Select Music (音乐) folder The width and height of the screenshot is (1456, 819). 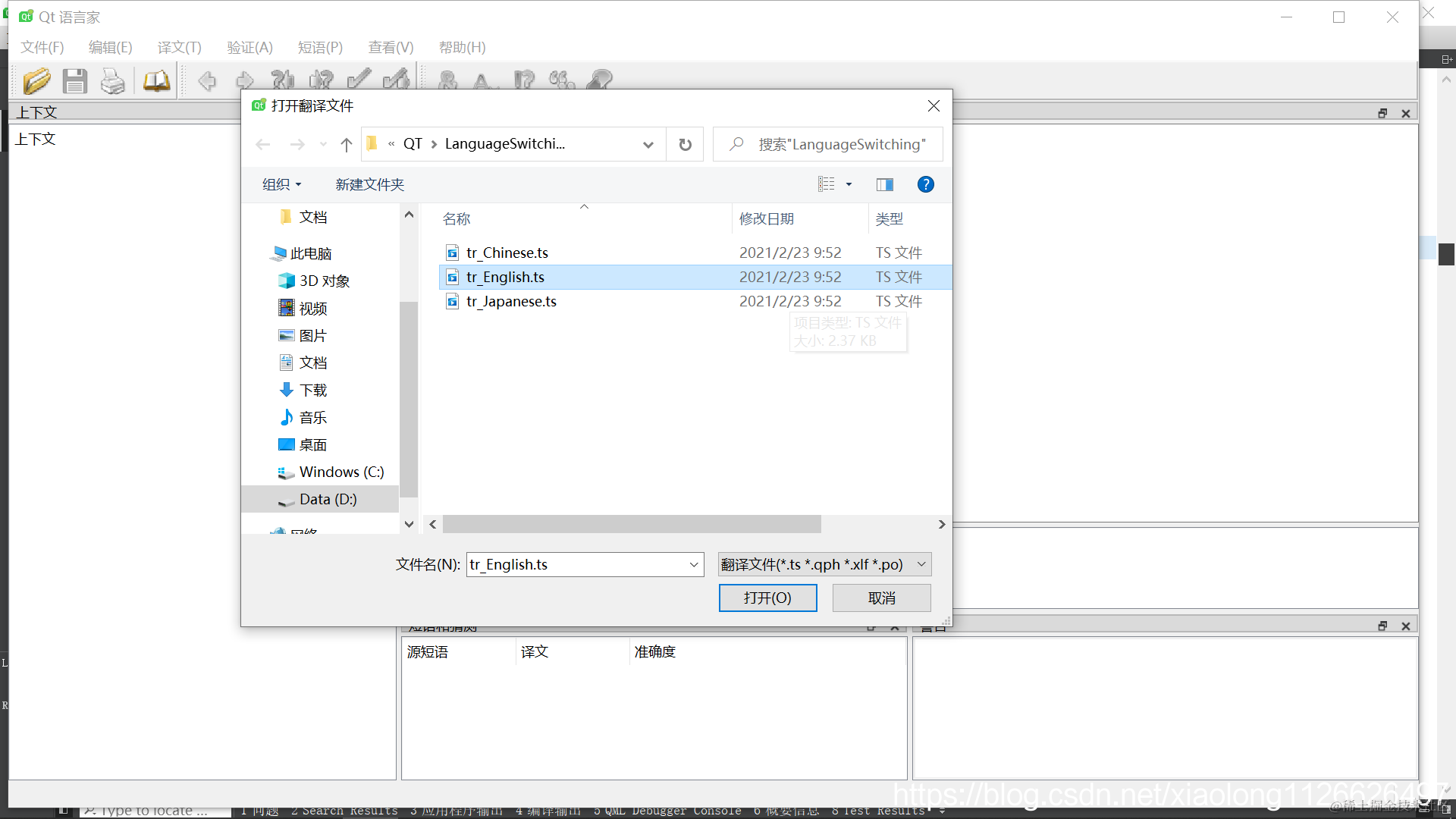312,417
